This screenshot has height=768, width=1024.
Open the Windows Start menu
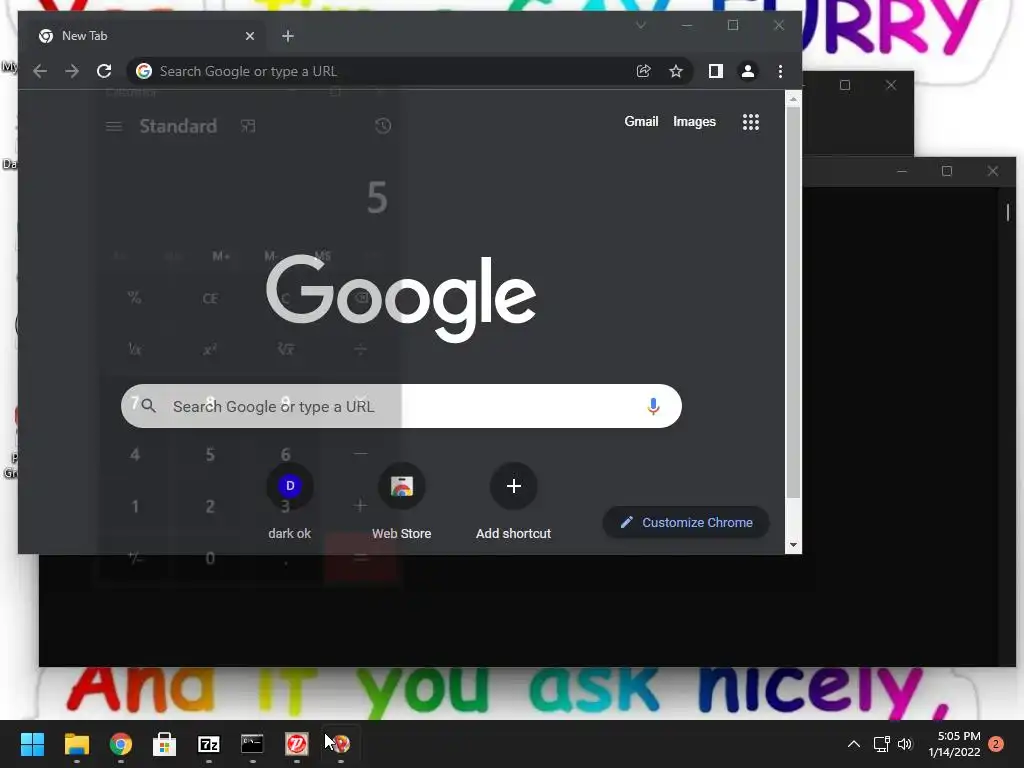[32, 744]
